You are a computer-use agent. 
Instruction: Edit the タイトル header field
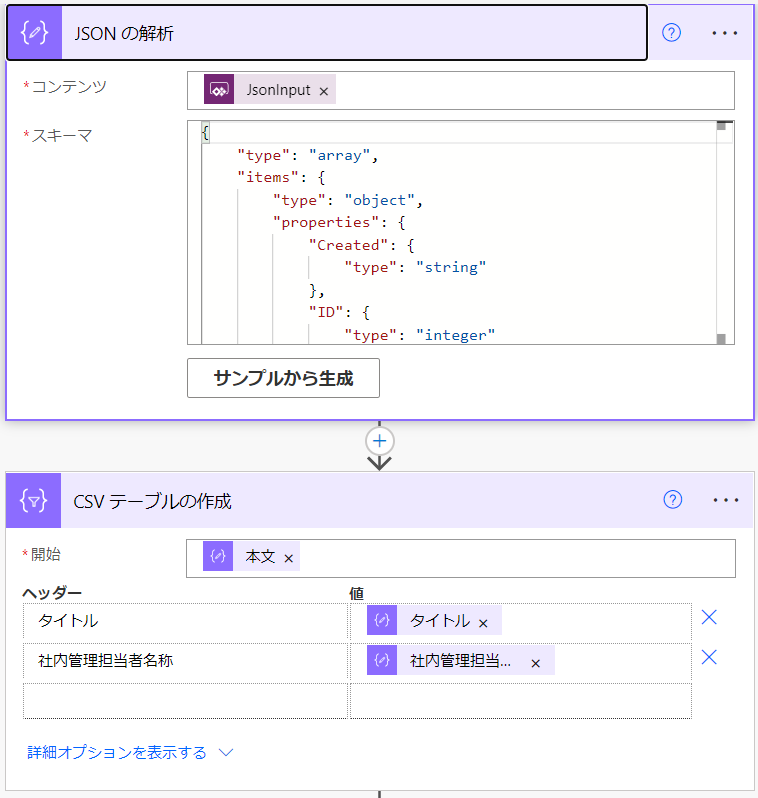click(x=185, y=621)
